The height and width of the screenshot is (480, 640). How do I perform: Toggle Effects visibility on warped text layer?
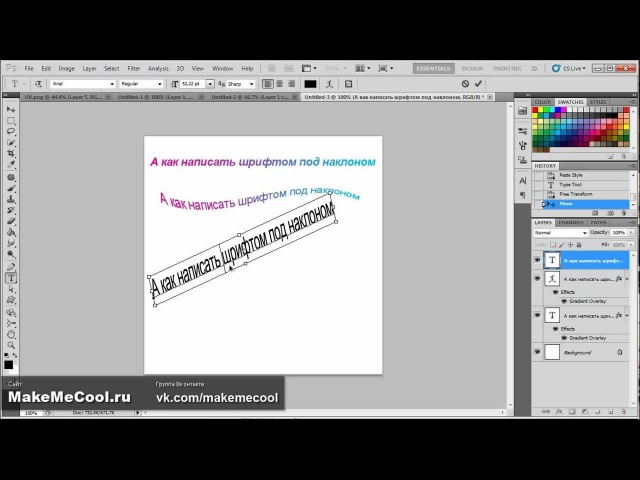[555, 292]
